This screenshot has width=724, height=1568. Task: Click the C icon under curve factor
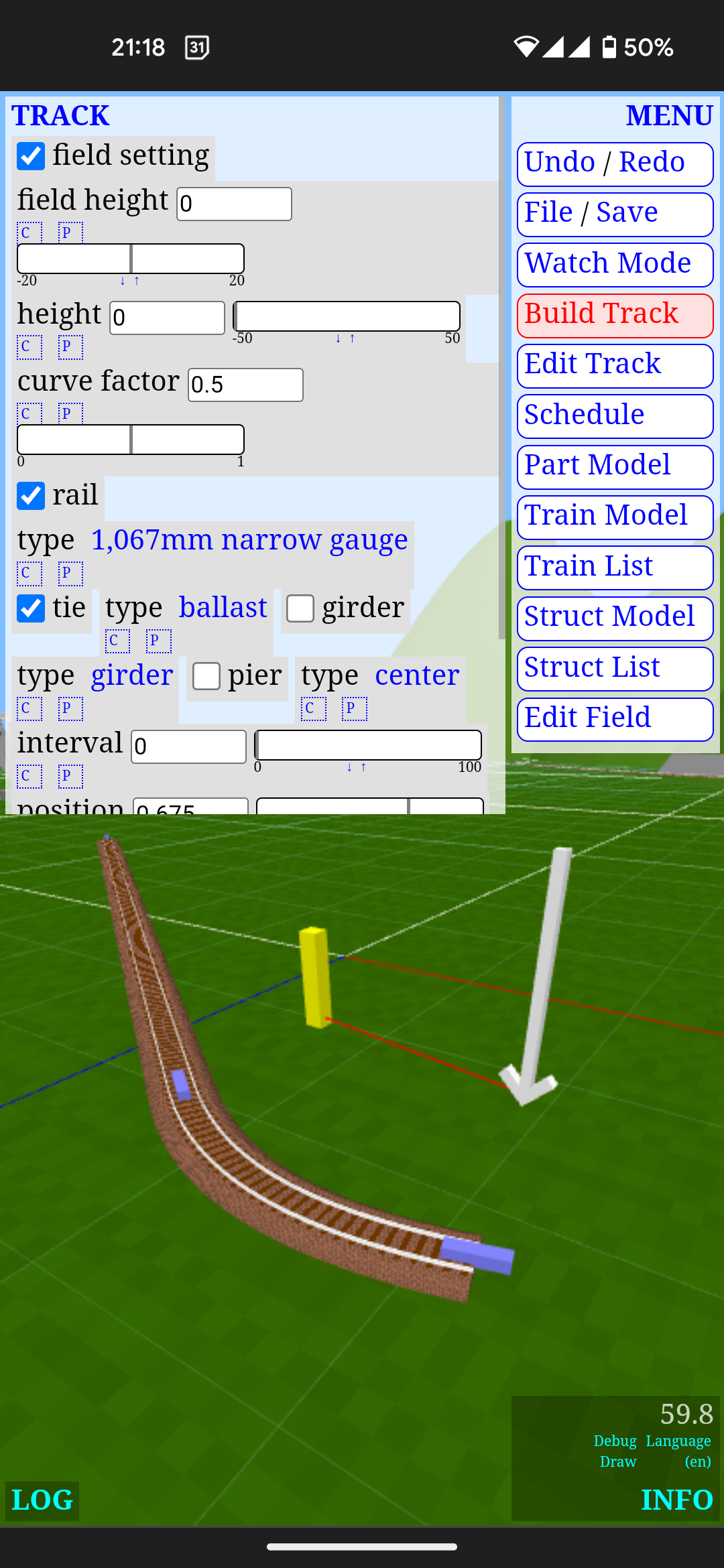(29, 413)
